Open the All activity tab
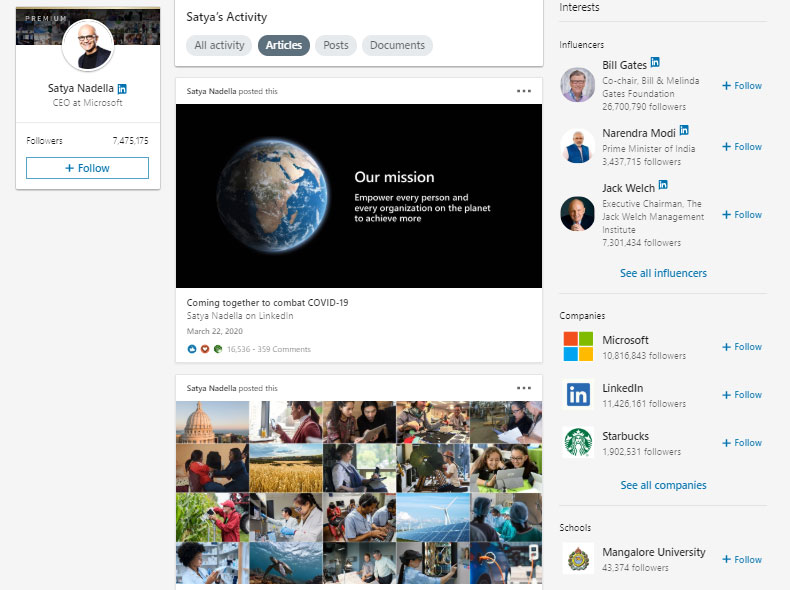790x590 pixels. pyautogui.click(x=219, y=45)
